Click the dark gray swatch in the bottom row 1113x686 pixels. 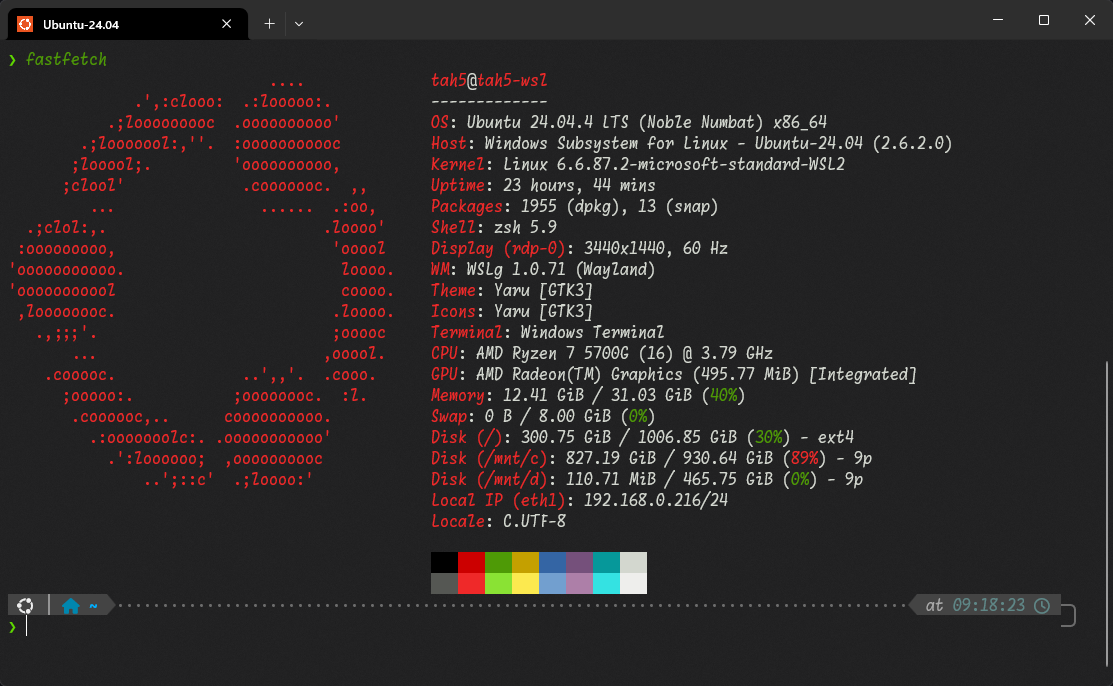pos(444,583)
